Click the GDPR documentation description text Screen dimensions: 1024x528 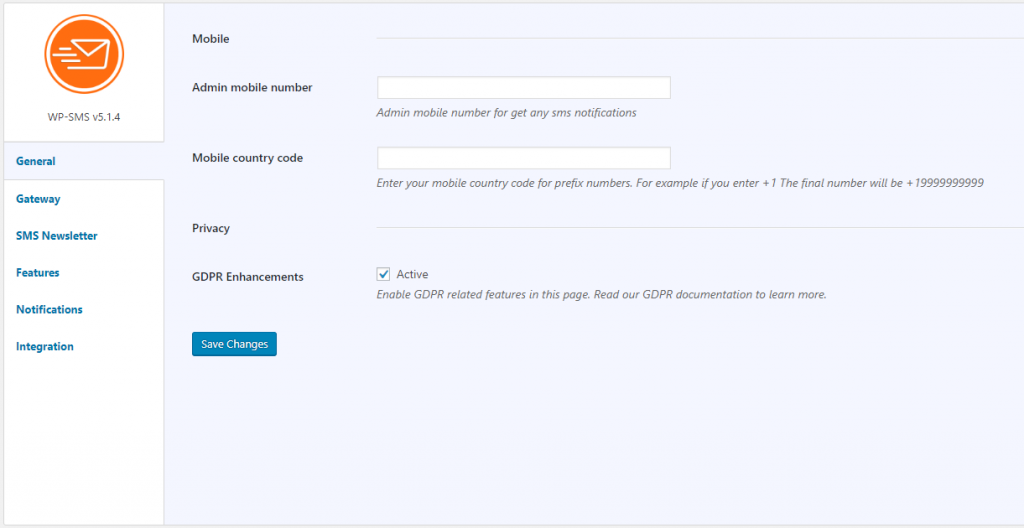pos(601,294)
